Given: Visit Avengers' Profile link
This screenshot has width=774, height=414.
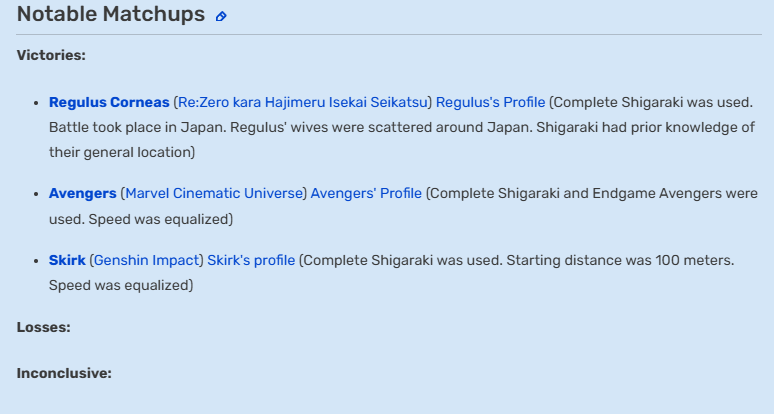Looking at the screenshot, I should pos(366,193).
